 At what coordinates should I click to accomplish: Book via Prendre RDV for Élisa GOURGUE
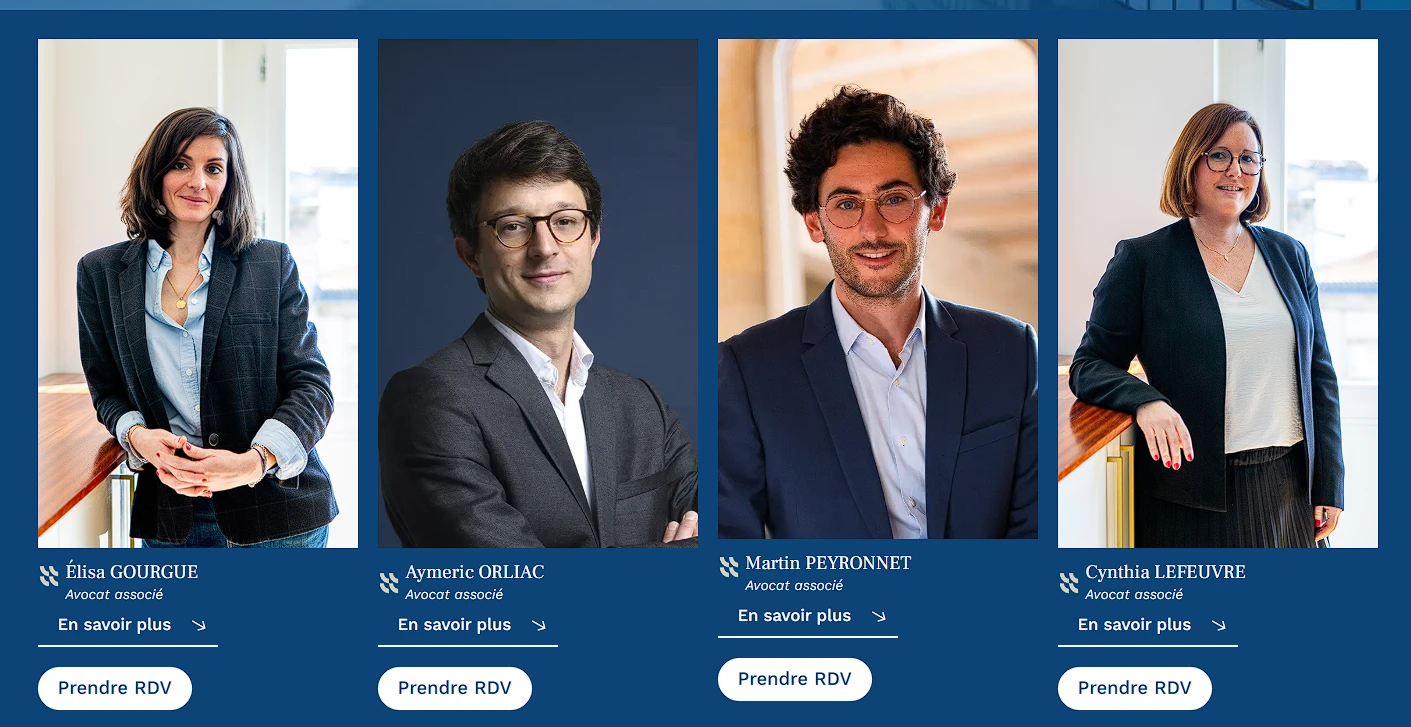point(115,688)
